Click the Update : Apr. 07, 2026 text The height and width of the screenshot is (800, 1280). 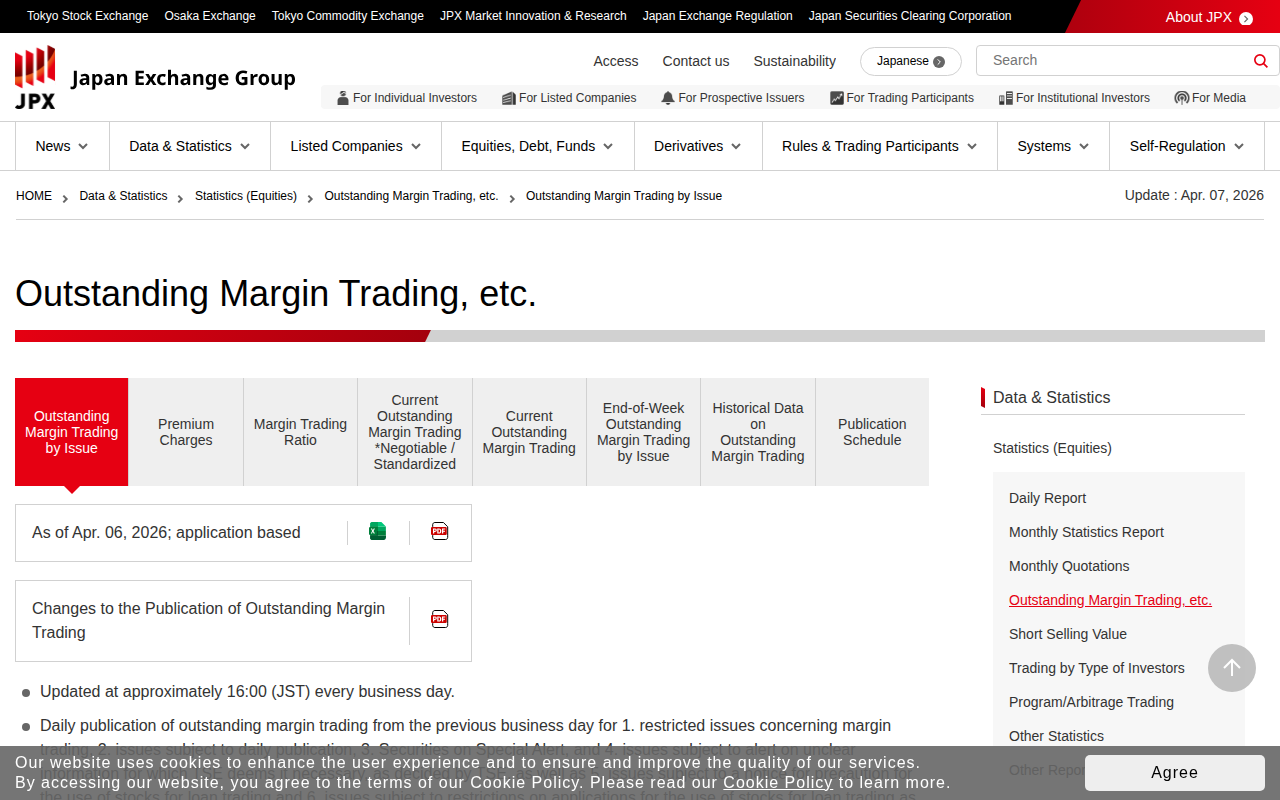(x=1194, y=195)
